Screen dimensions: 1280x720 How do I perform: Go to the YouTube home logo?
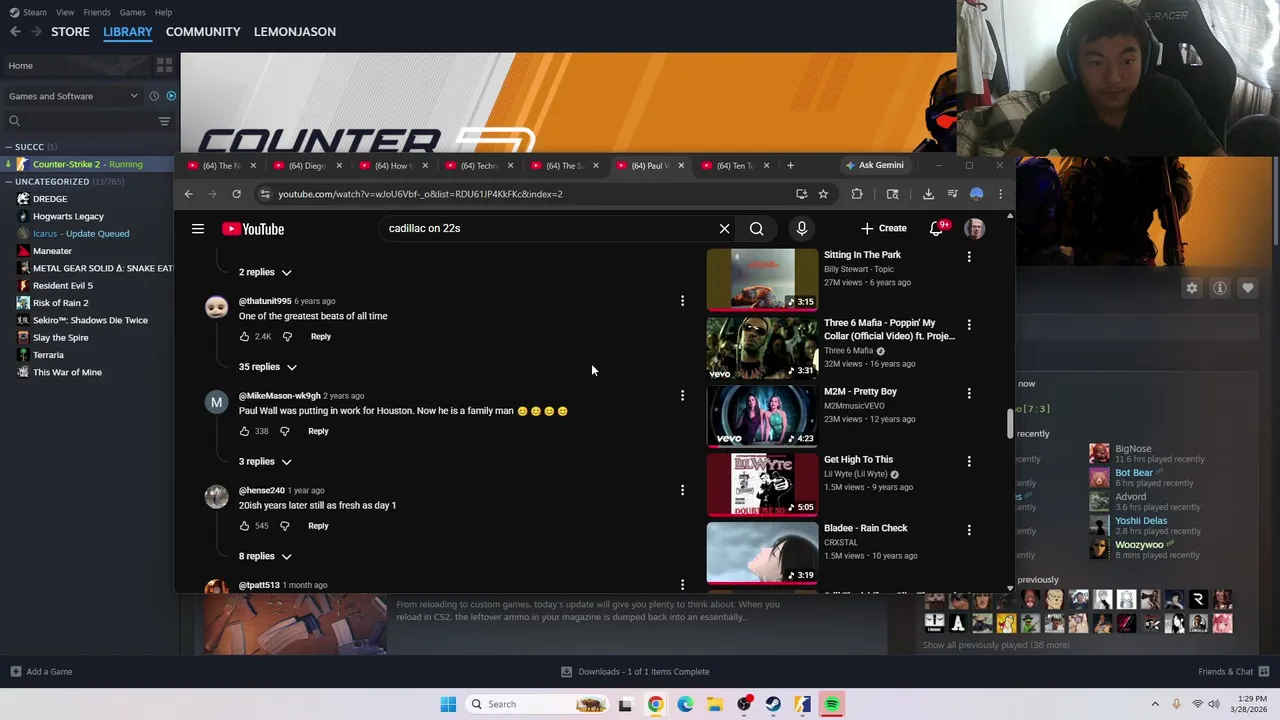click(253, 229)
